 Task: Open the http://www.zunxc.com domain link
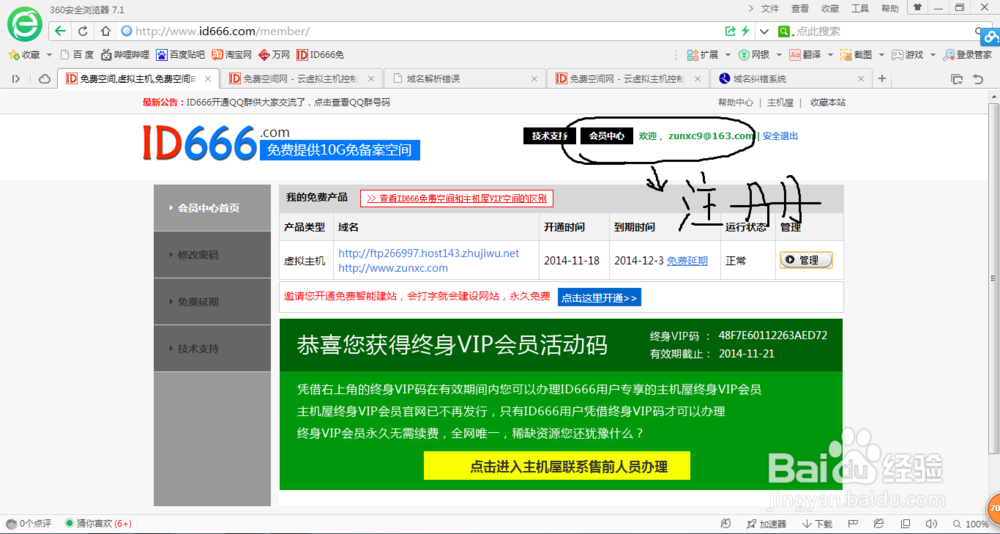click(393, 268)
